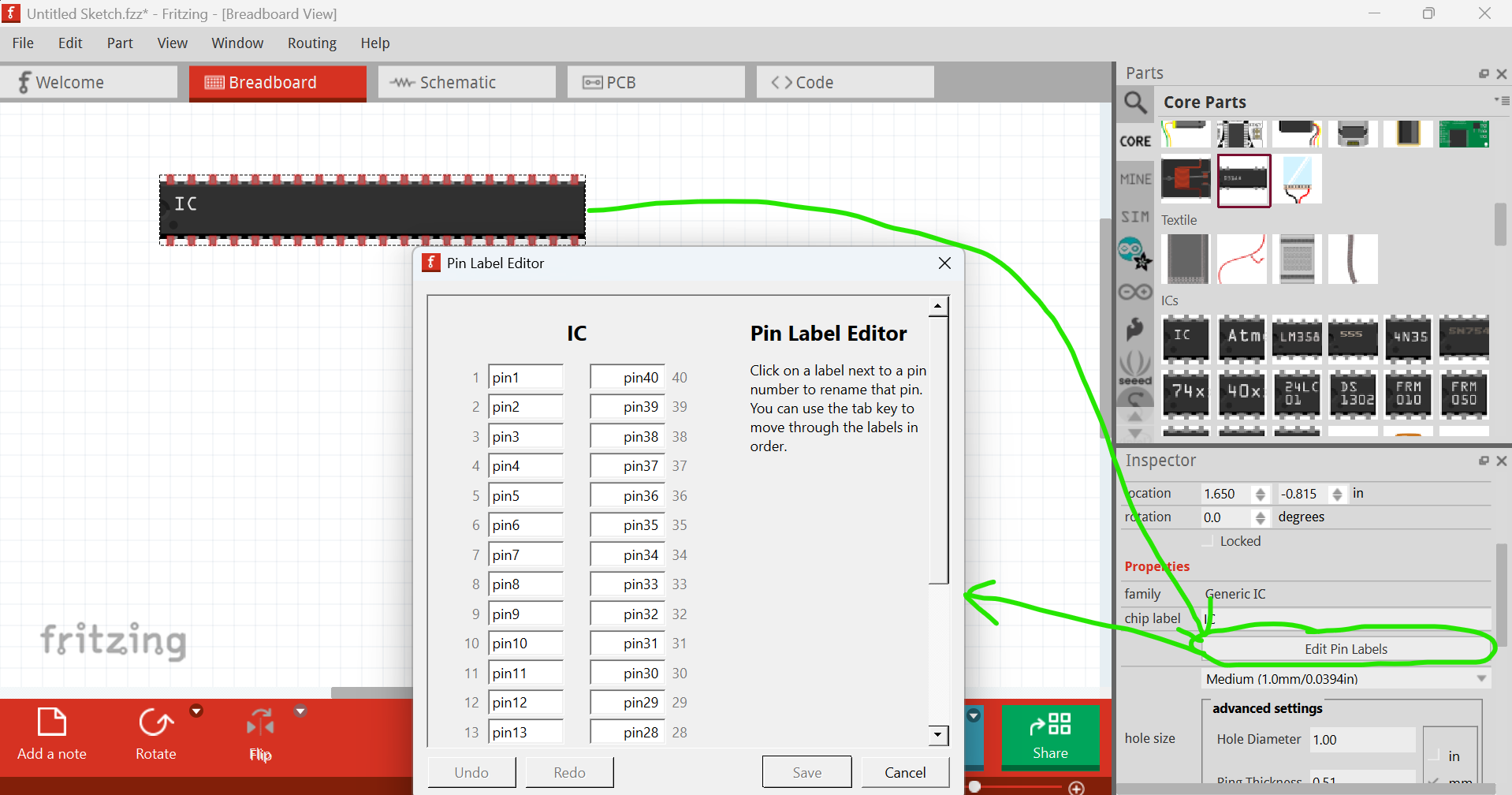Pick the 4N35 optocoupler part
The height and width of the screenshot is (795, 1512).
[x=1409, y=338]
